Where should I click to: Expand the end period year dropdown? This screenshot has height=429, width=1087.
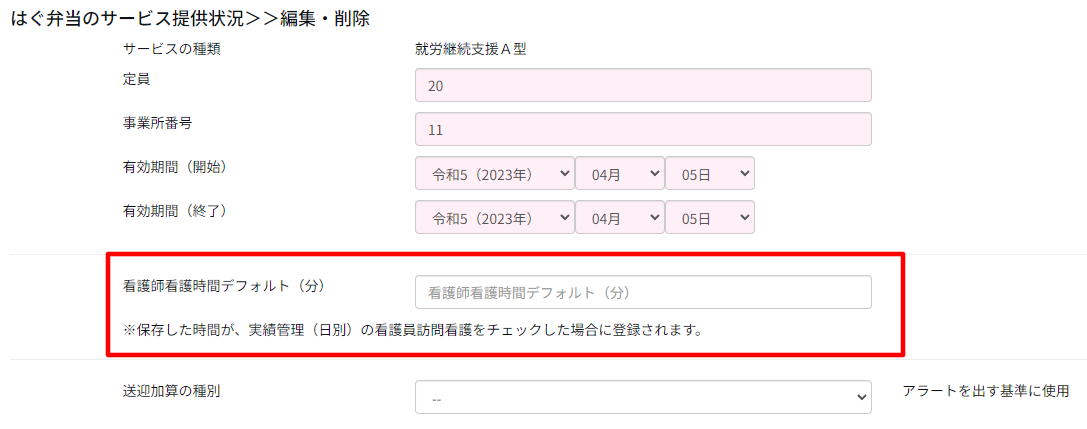tap(494, 218)
